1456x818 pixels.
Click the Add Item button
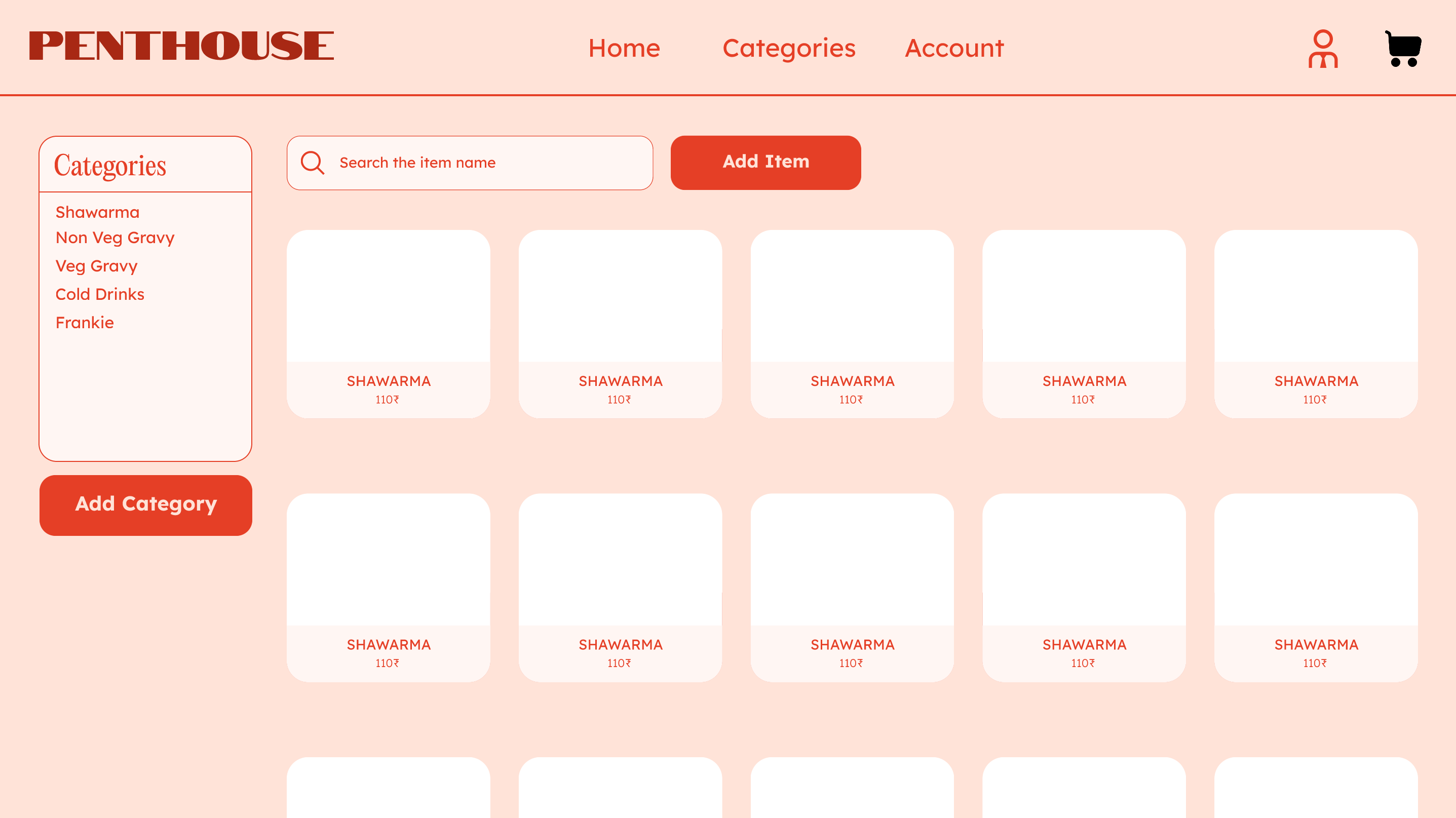[766, 163]
